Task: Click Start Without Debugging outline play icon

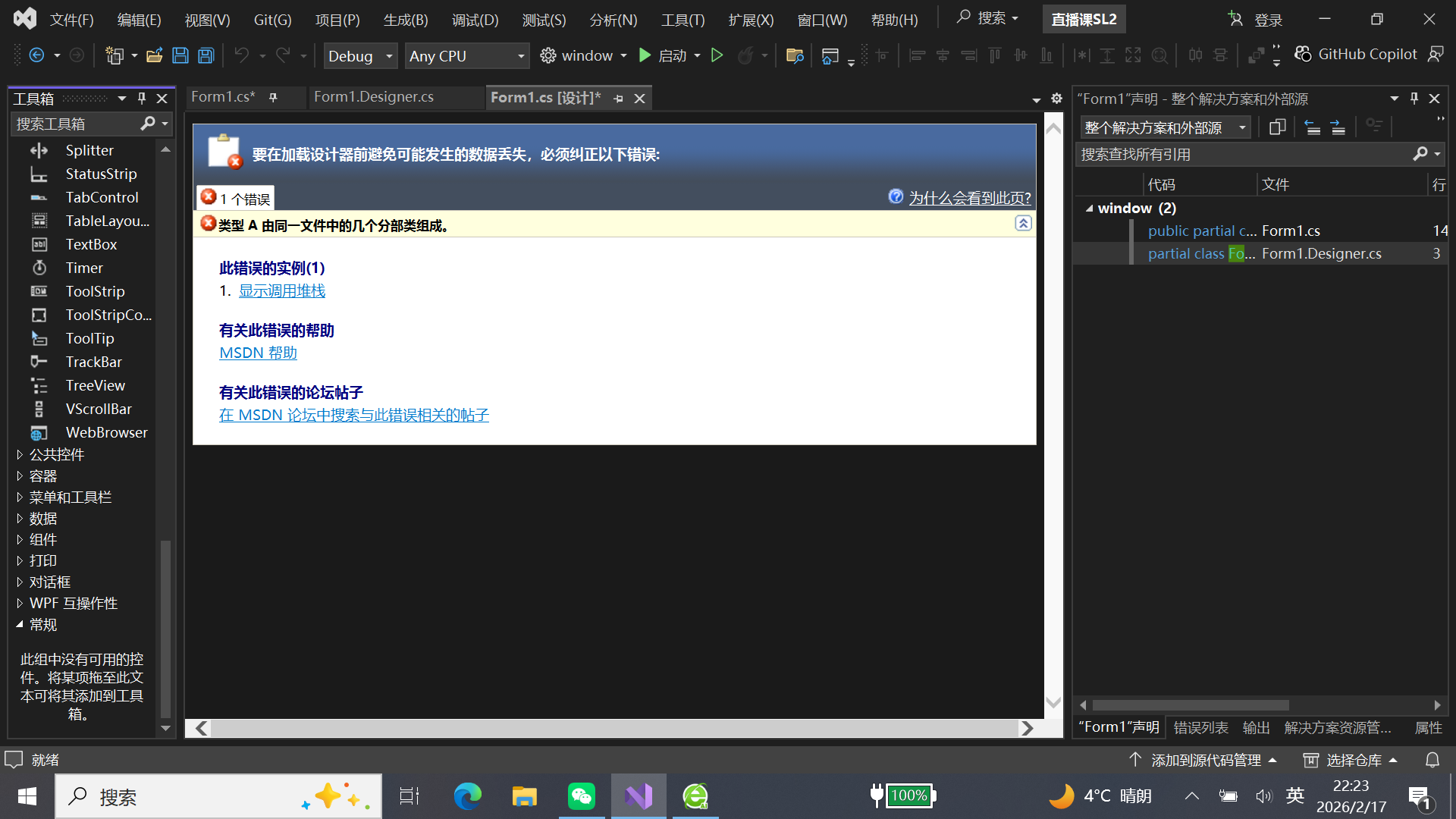Action: [717, 55]
